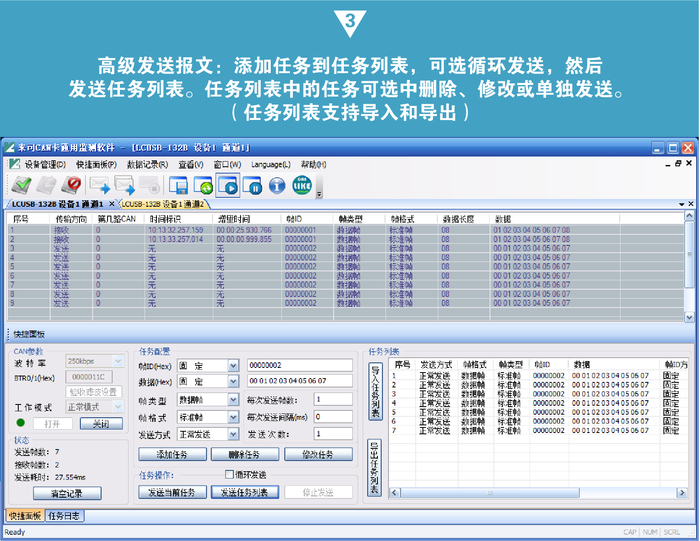The height and width of the screenshot is (541, 700).
Task: Click the message list vertical scrollbar thumb
Action: coord(689,255)
